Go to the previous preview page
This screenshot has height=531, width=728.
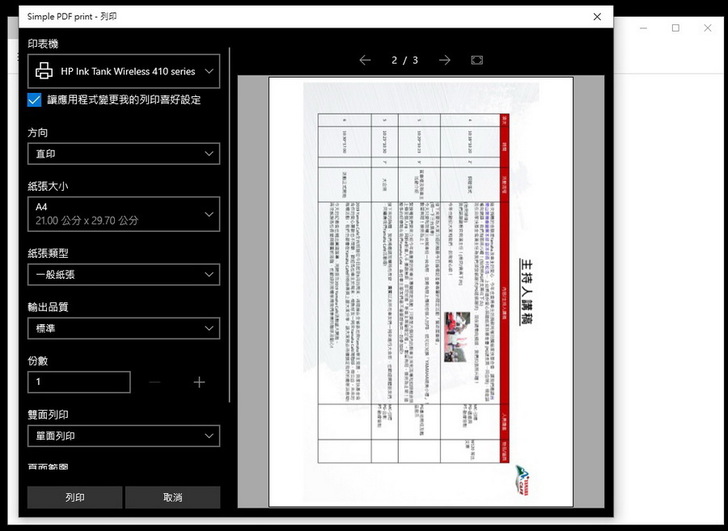(x=365, y=60)
